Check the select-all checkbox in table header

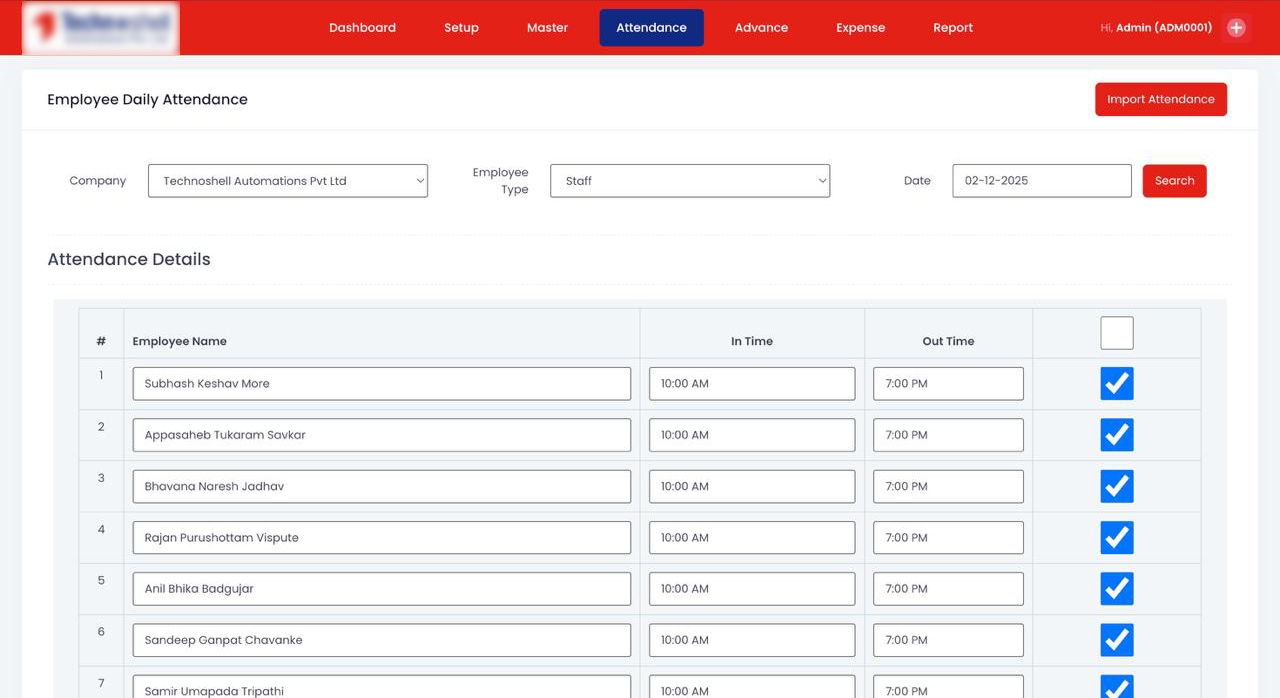(1116, 332)
